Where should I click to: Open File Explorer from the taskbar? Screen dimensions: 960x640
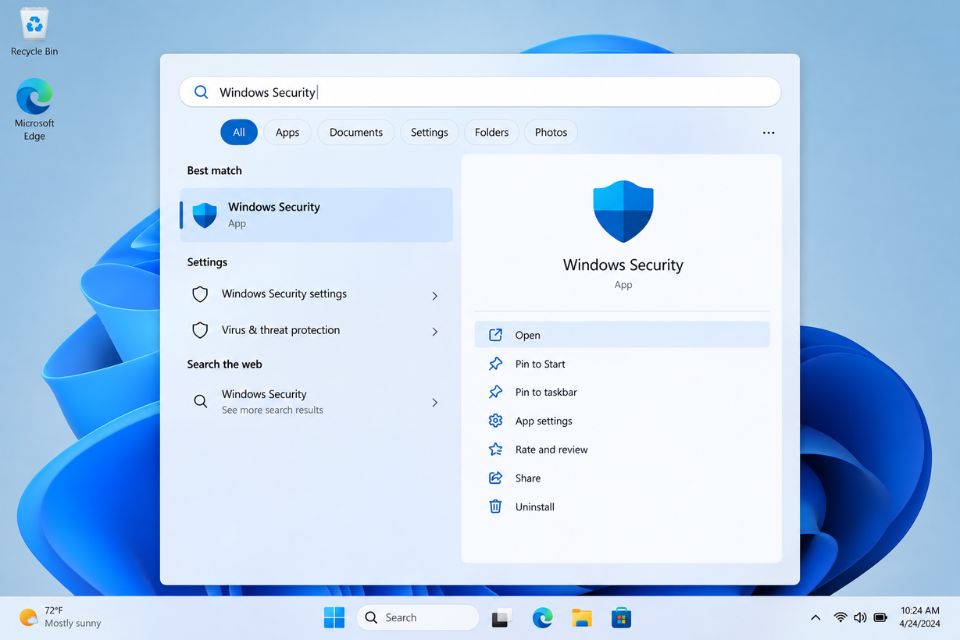582,617
